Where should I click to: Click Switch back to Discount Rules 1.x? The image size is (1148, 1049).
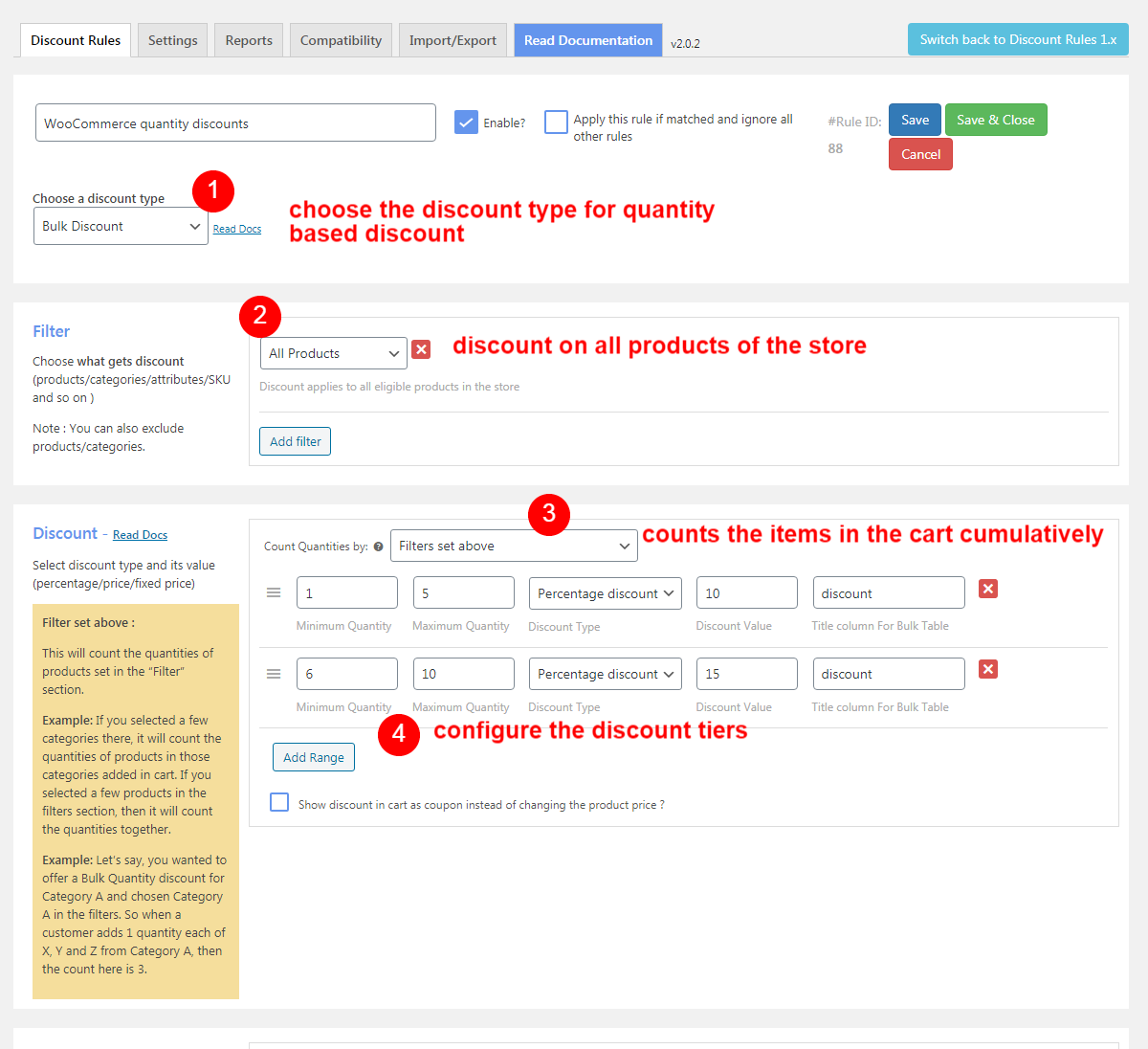(1018, 39)
